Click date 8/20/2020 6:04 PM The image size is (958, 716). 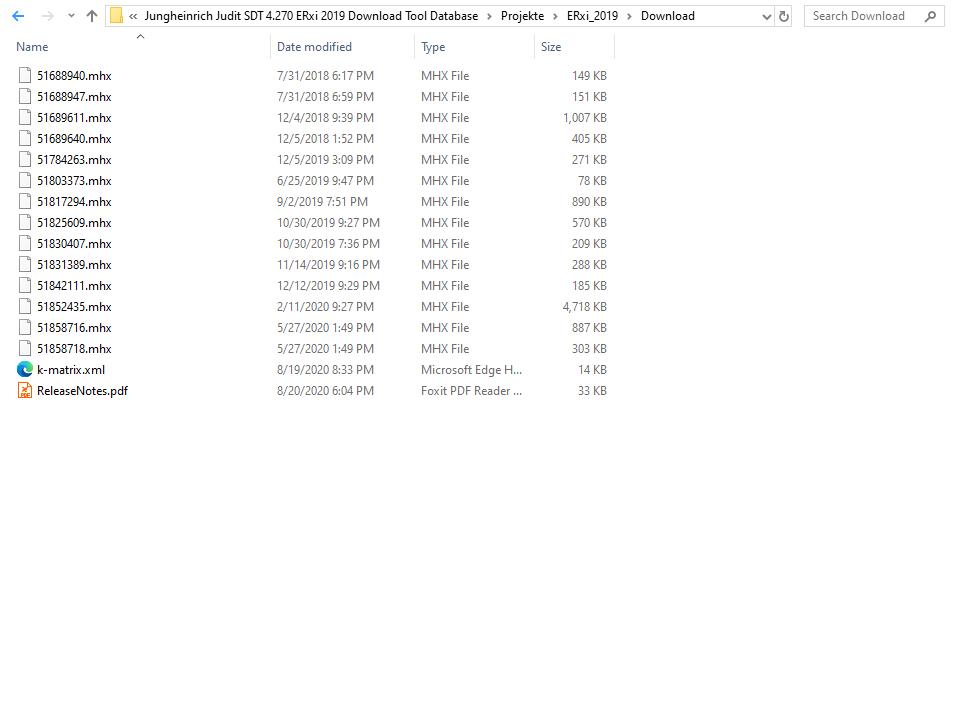[x=325, y=390]
